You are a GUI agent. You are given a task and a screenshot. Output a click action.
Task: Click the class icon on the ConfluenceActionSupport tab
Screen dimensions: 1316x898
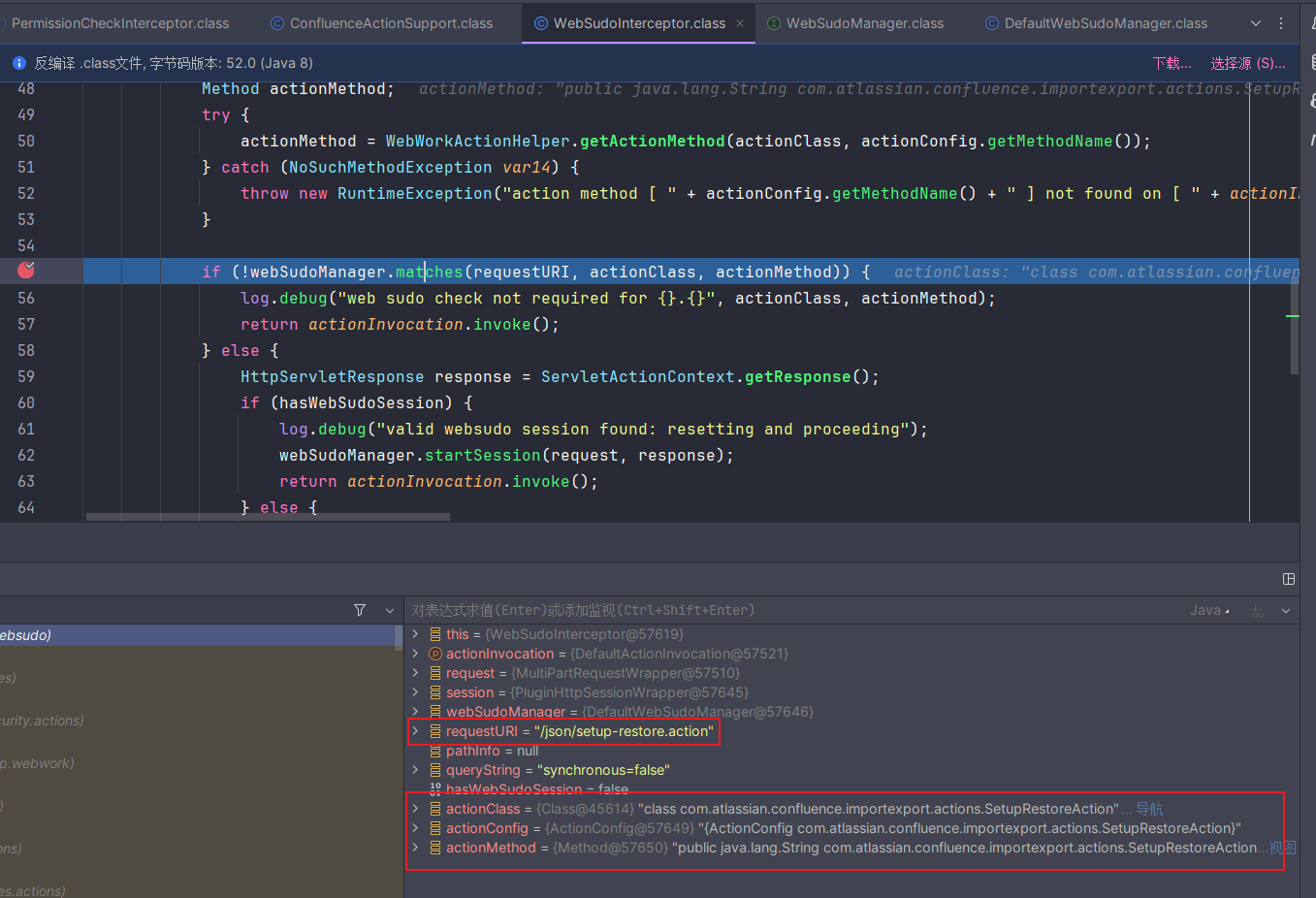tap(277, 23)
